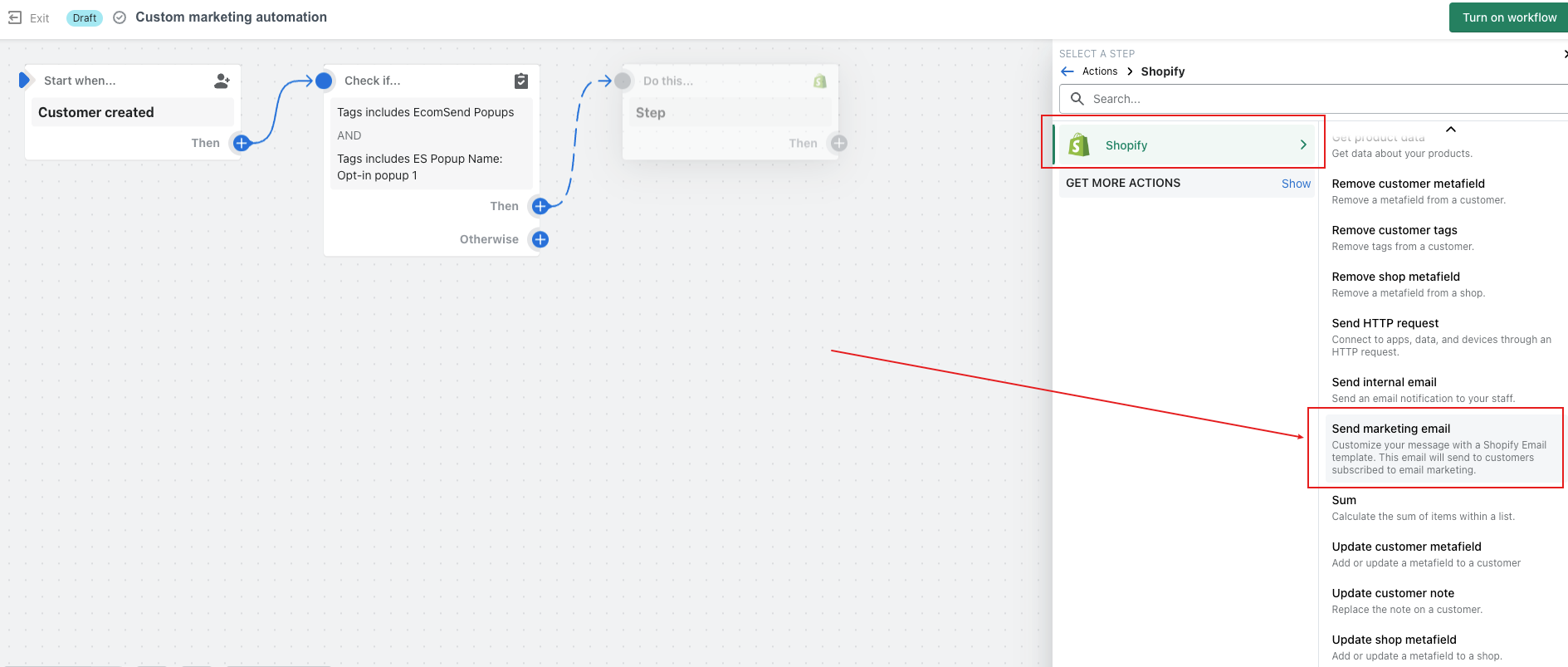Open the Shopify actions category
Viewport: 1568px width, 667px height.
(x=1184, y=145)
